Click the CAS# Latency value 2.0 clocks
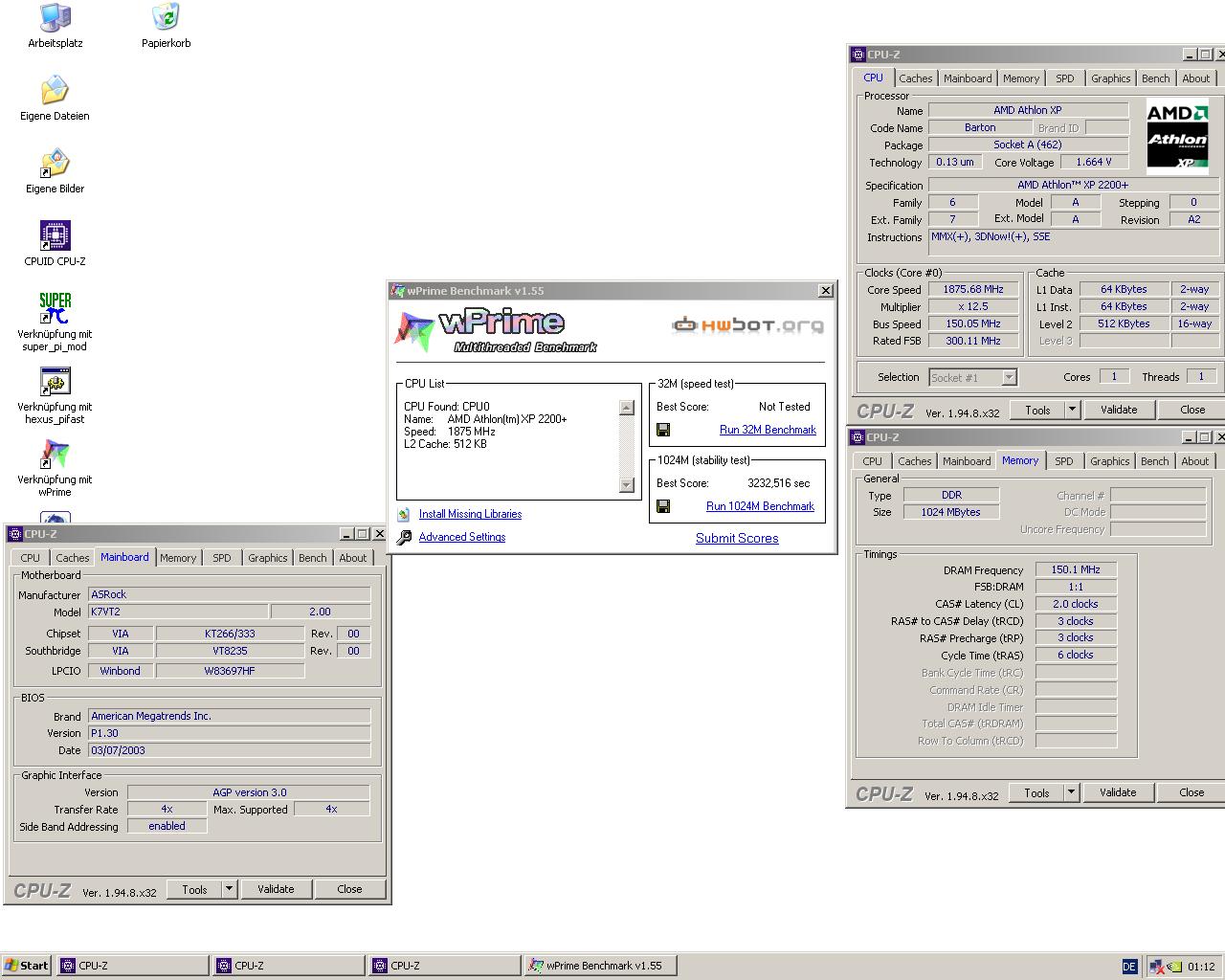The image size is (1225, 980). [x=1076, y=604]
